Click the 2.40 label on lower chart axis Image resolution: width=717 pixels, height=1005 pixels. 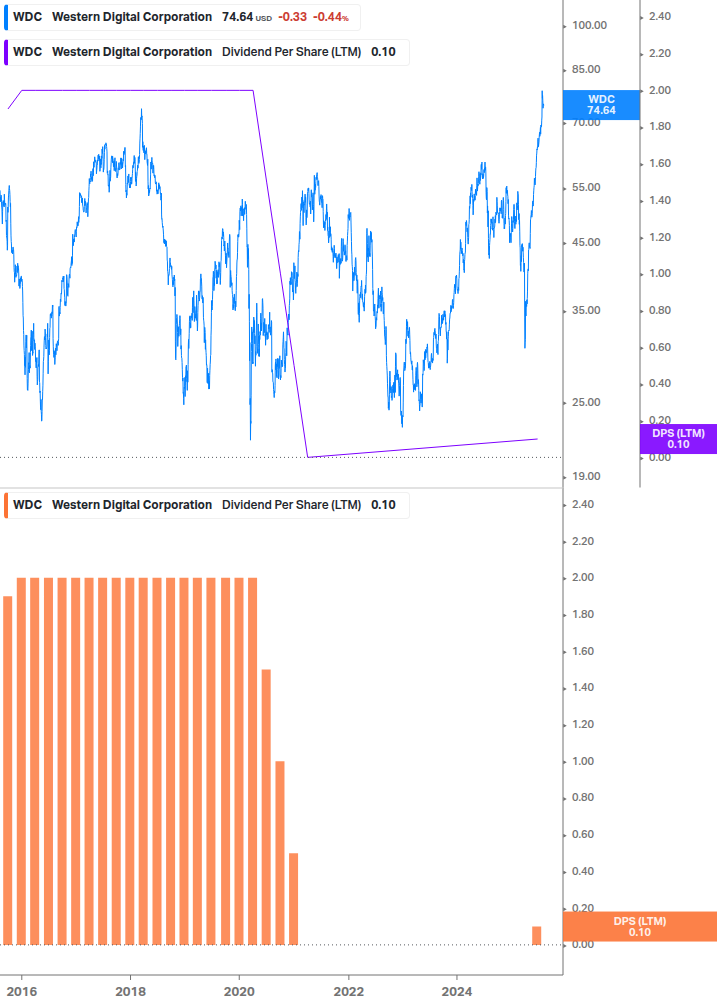click(x=583, y=504)
